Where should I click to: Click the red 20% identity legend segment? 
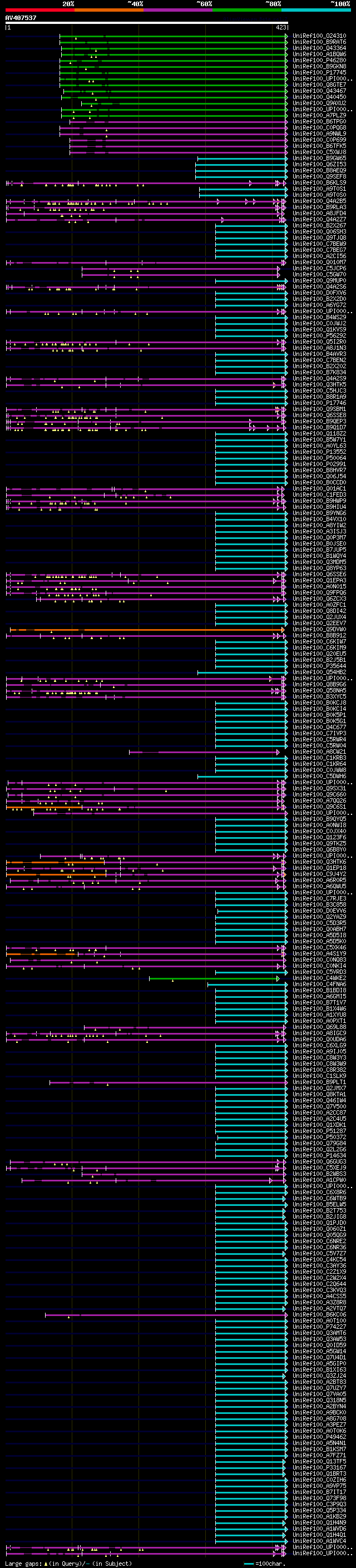pos(39,10)
